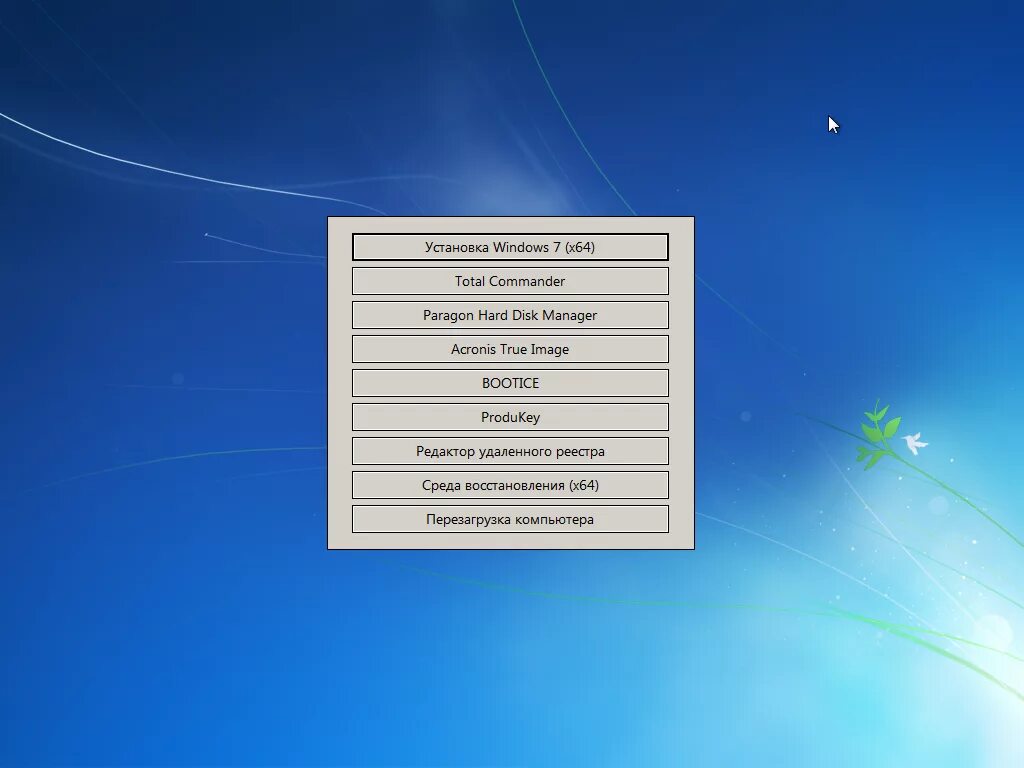Screen dimensions: 1024x768
Task: Recover product keys with ProduKey
Action: [510, 417]
